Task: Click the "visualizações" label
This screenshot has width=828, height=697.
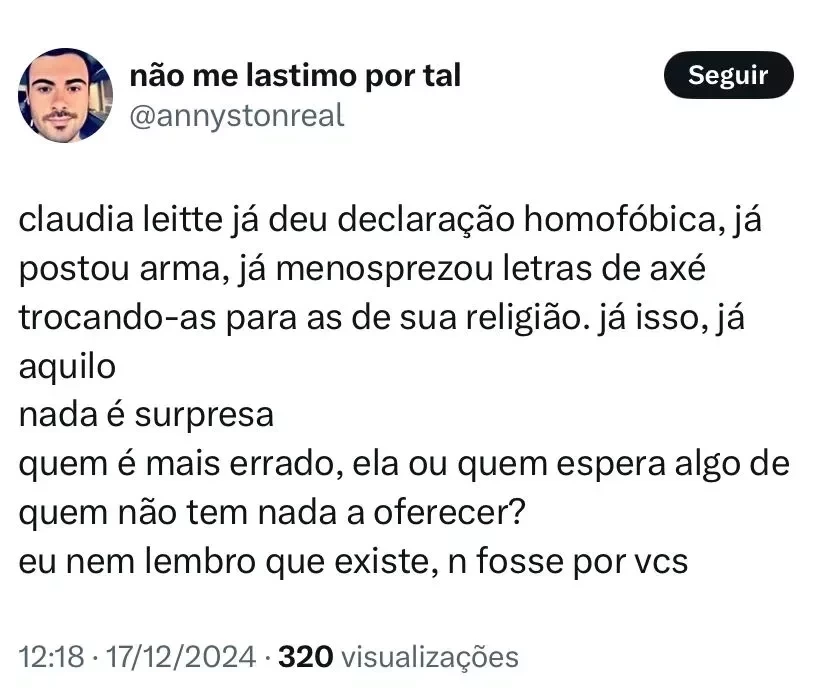Action: click(429, 657)
